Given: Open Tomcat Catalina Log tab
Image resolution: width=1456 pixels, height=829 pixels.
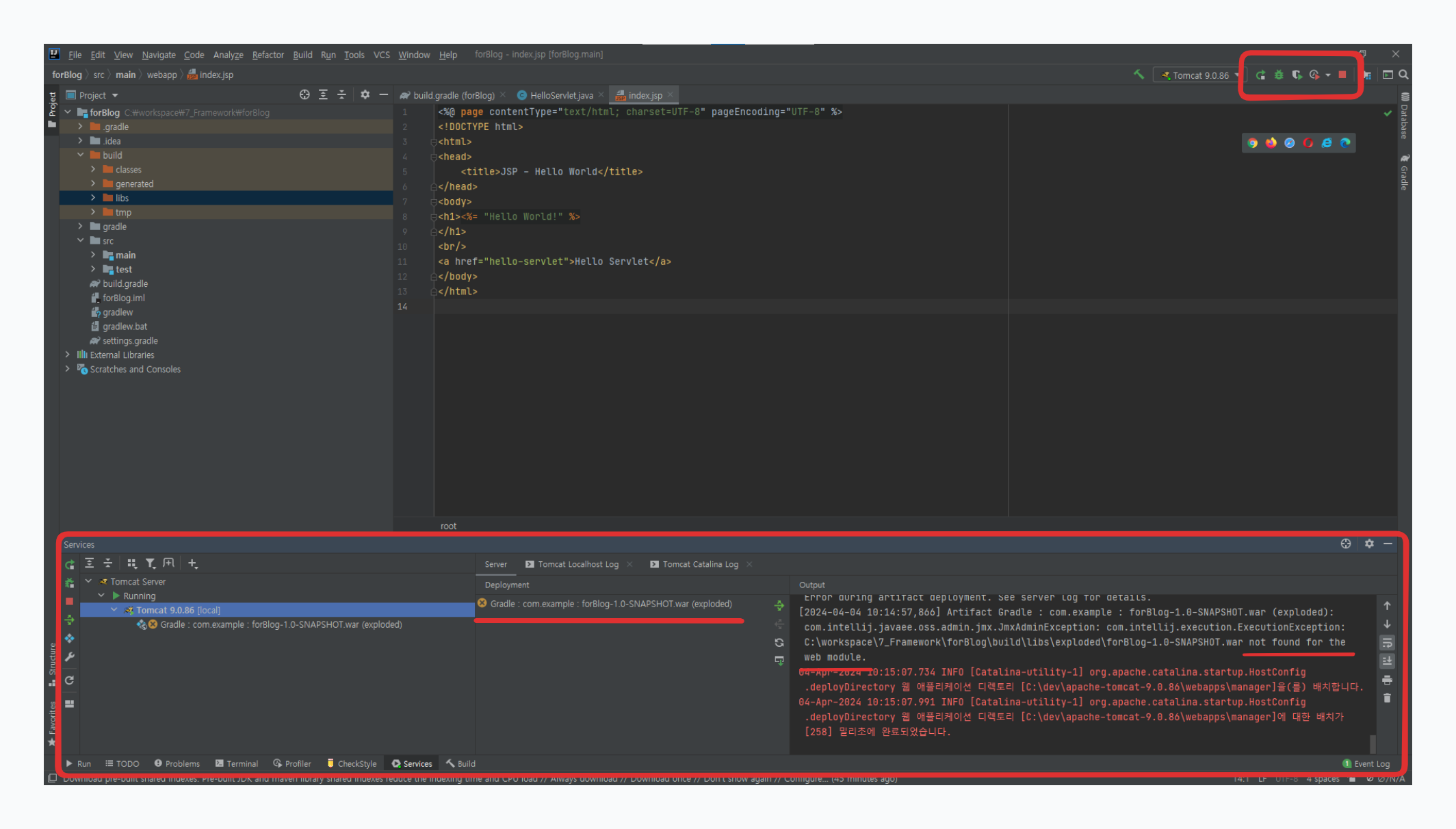Looking at the screenshot, I should (x=699, y=564).
